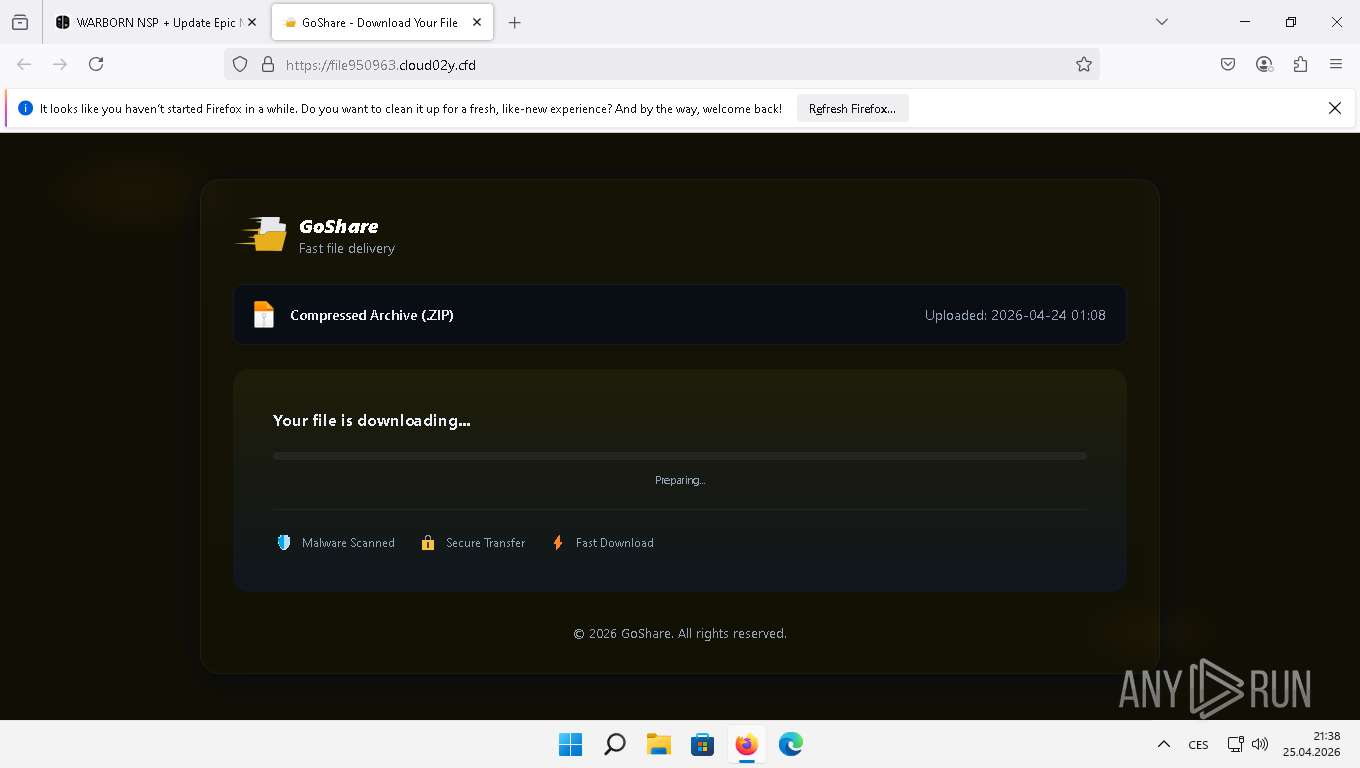Open network status tray icon

(1236, 744)
